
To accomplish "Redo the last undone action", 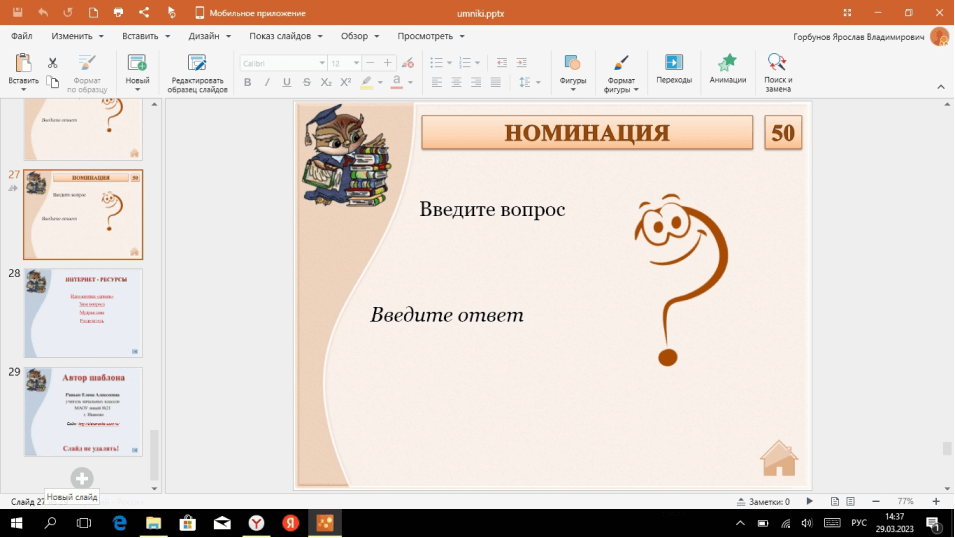I will click(x=68, y=12).
